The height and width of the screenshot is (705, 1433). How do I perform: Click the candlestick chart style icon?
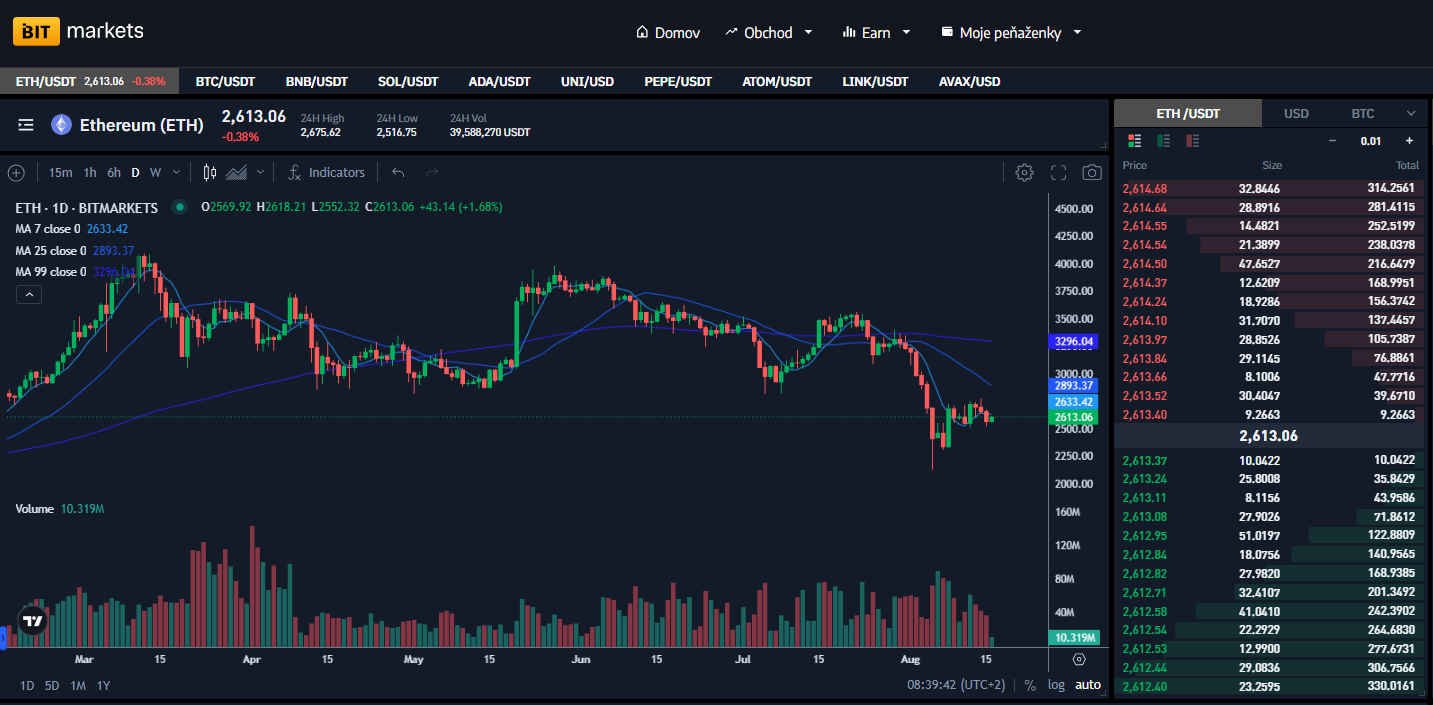coord(209,172)
